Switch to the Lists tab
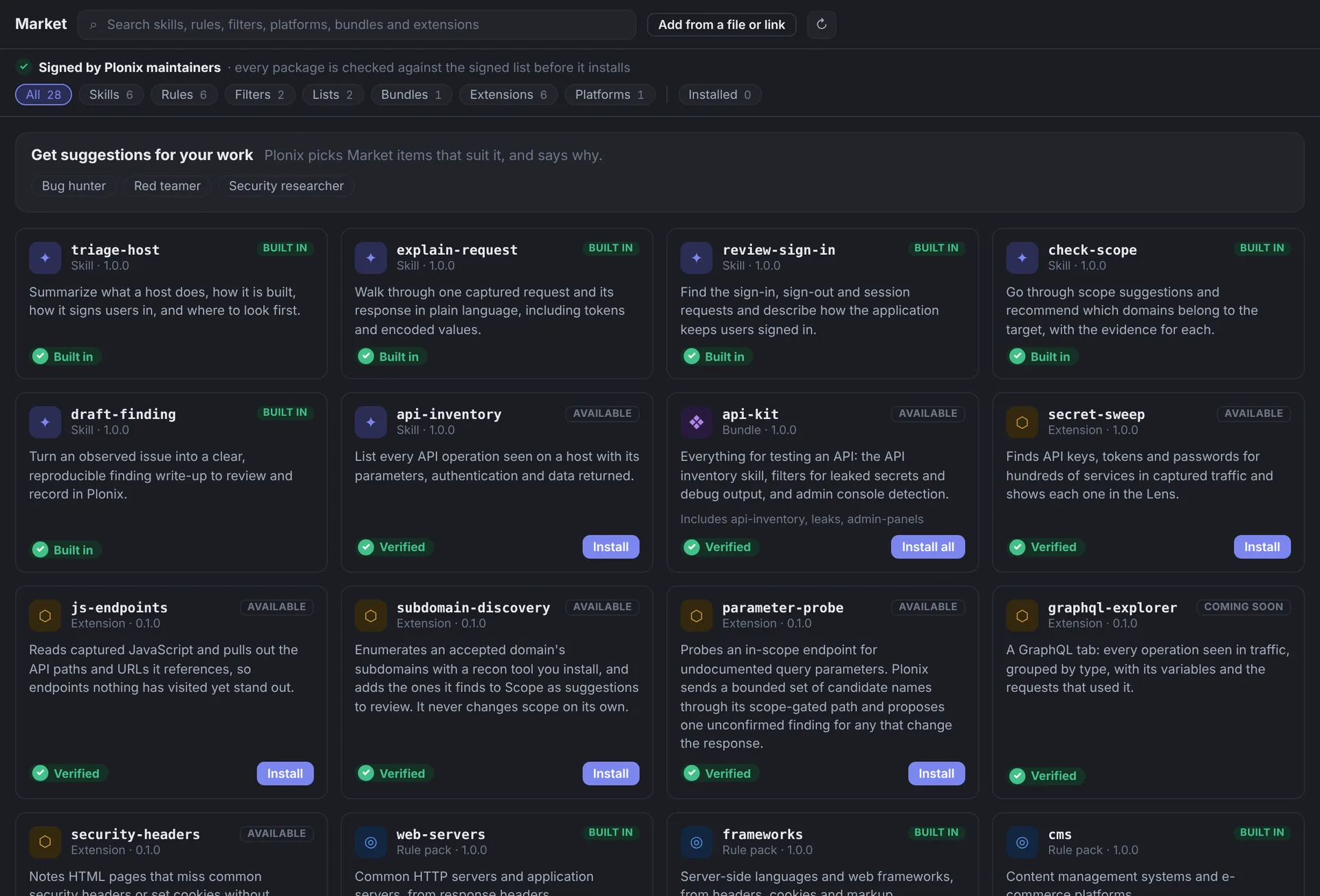 pos(333,95)
